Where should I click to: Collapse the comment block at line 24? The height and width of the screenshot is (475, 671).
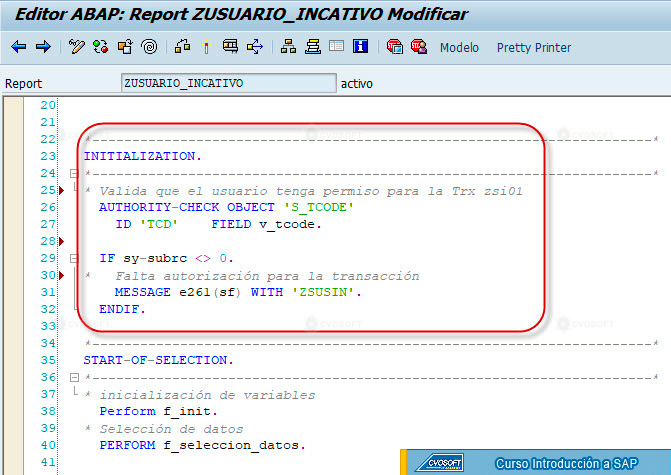click(x=74, y=173)
